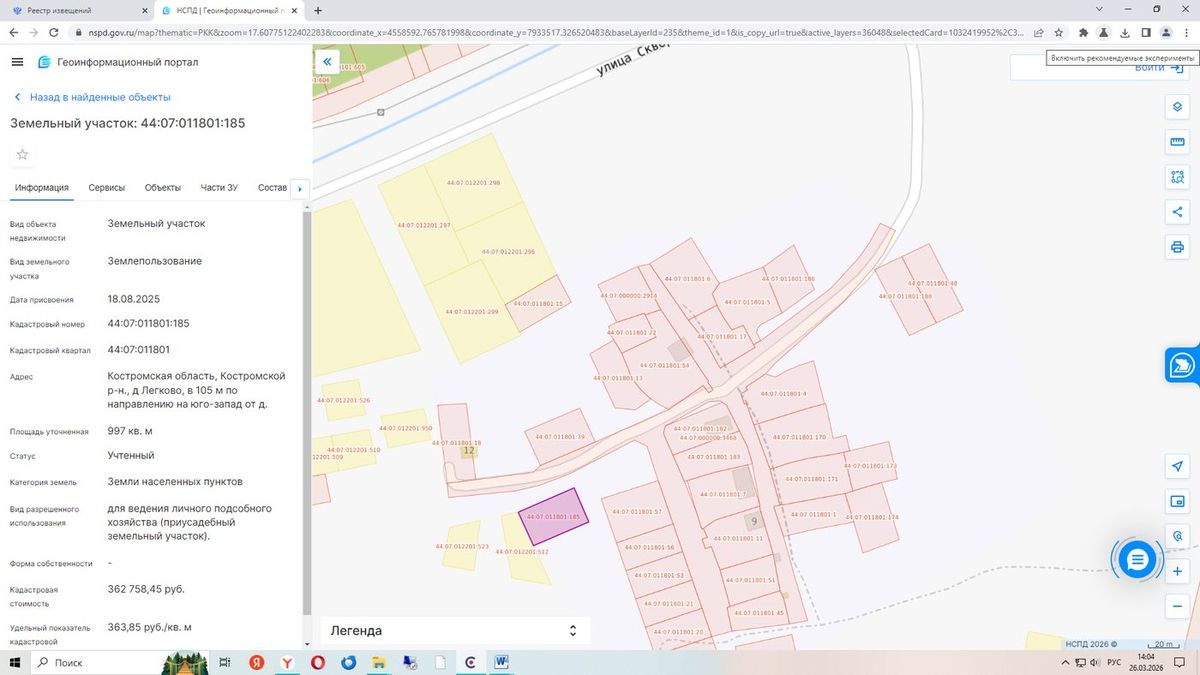The width and height of the screenshot is (1200, 675).
Task: Click the map object search locator button
Action: [1177, 536]
